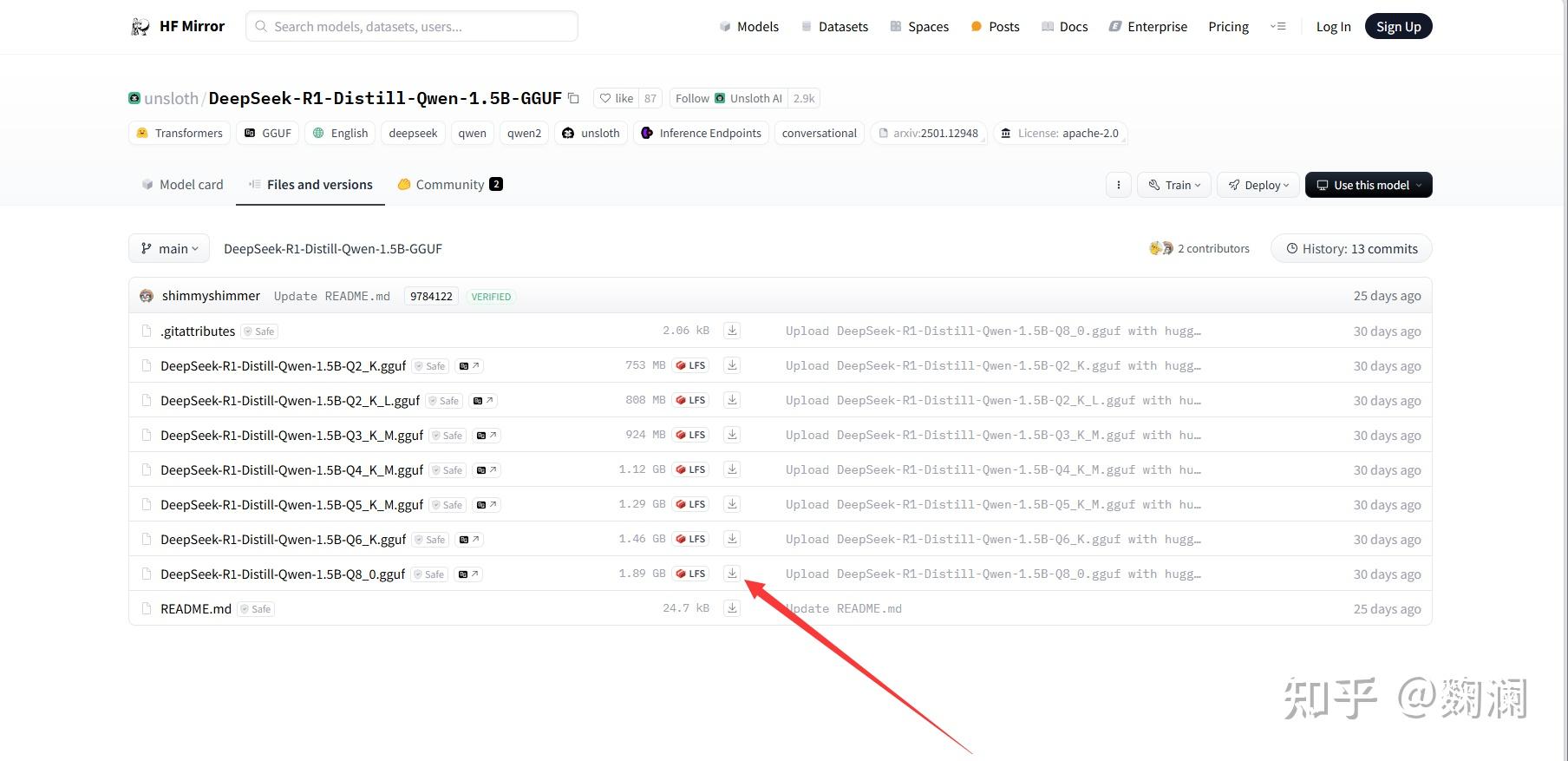Click the deepseek tag
The height and width of the screenshot is (761, 1568).
click(413, 133)
